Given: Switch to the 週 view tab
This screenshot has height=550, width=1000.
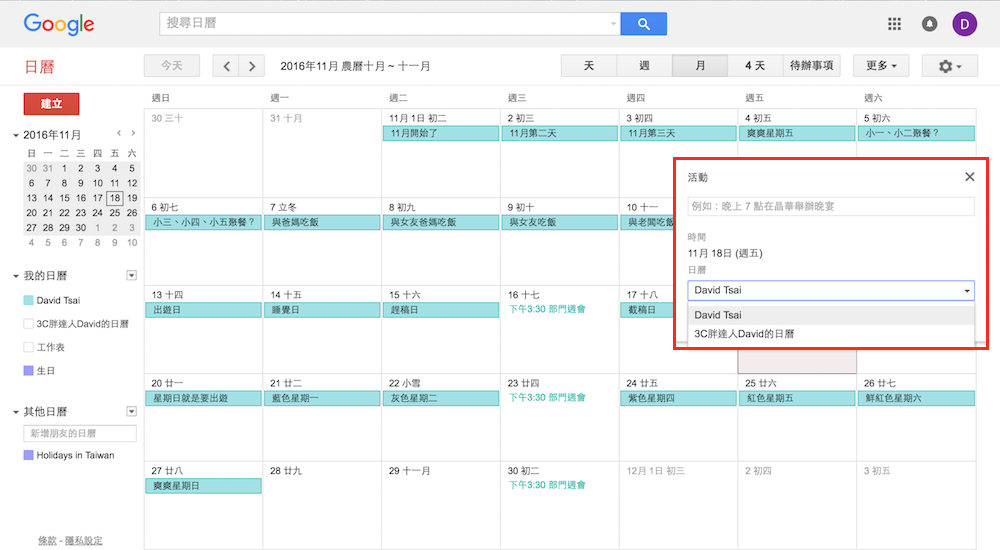Looking at the screenshot, I should (x=644, y=66).
